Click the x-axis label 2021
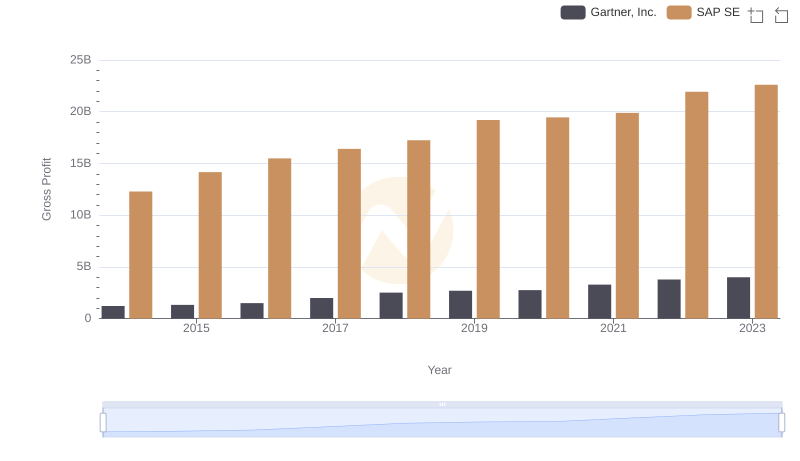 613,328
